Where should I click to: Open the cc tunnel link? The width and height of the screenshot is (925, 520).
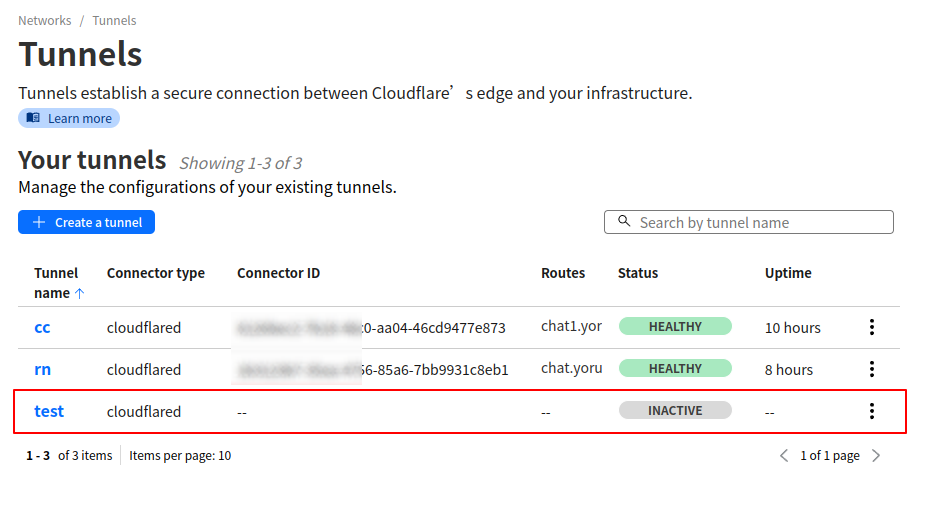42,327
